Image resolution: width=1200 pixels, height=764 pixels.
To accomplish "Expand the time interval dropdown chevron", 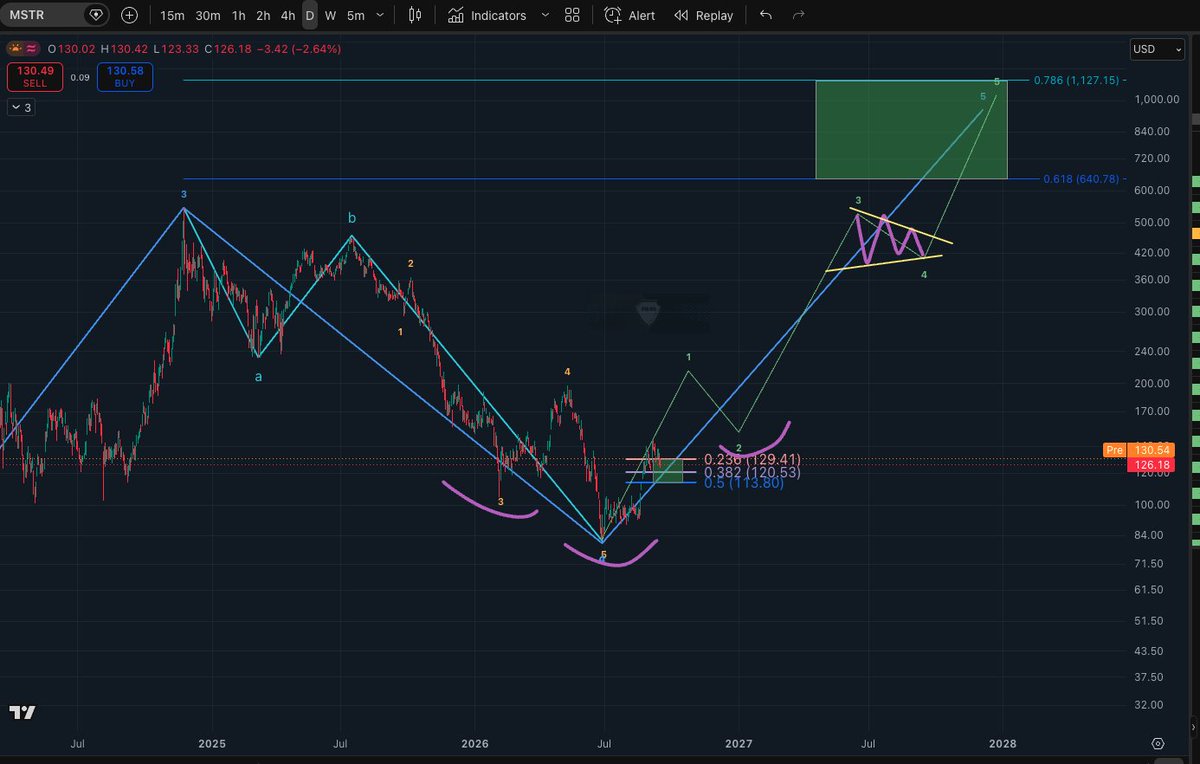I will [380, 16].
